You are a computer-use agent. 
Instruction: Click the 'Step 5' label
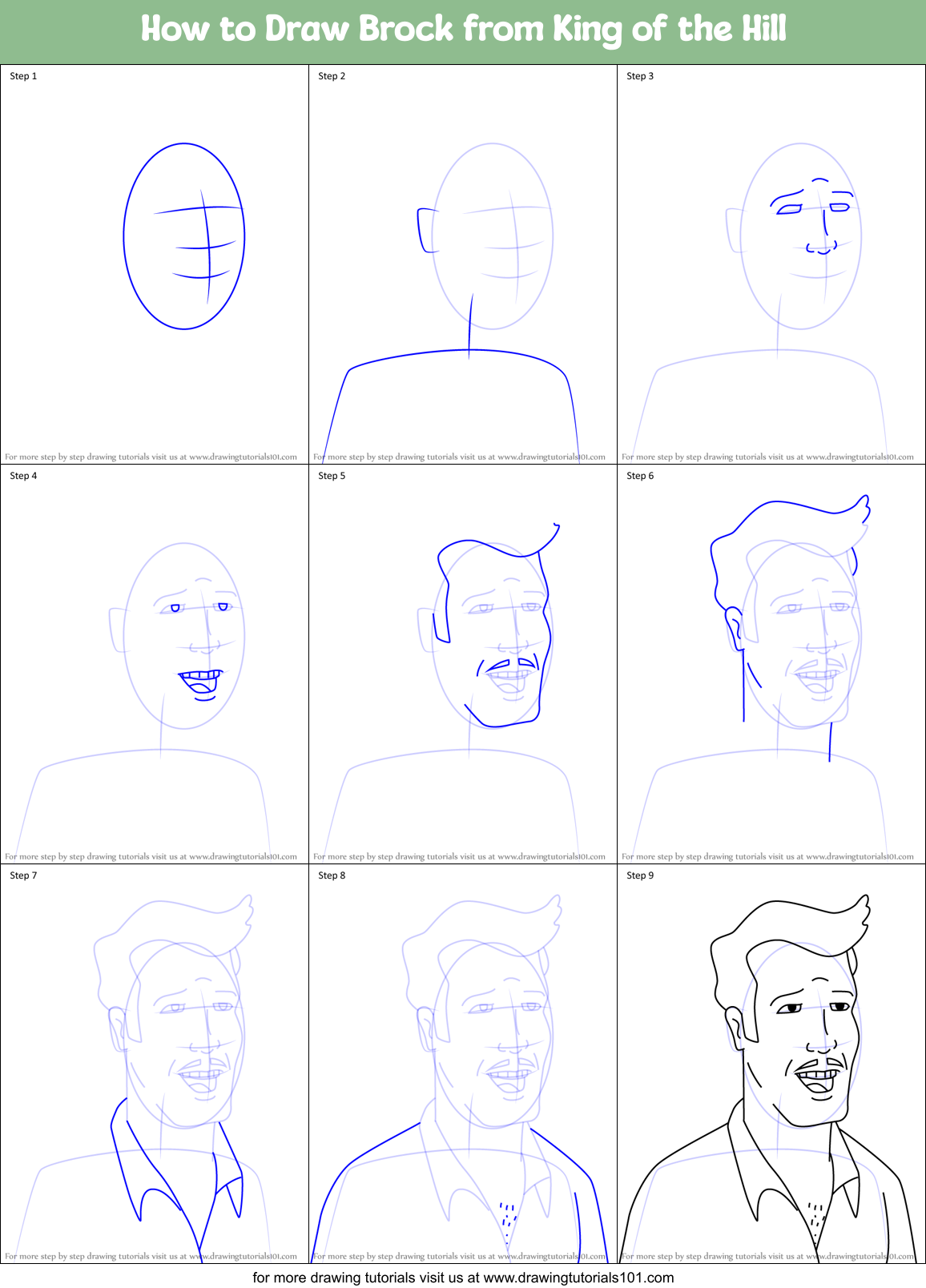click(332, 476)
